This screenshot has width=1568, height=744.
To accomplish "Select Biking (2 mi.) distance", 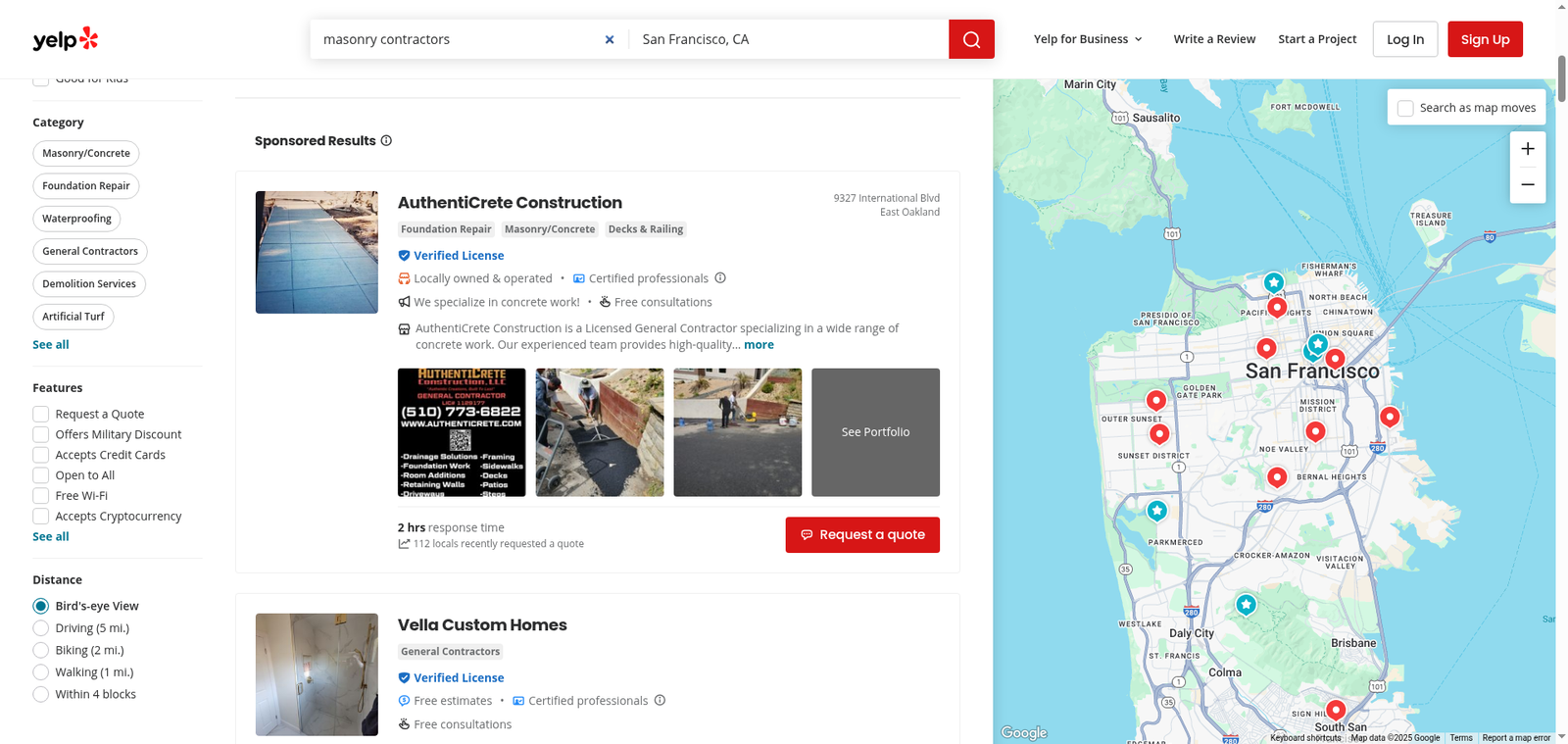I will (x=41, y=650).
